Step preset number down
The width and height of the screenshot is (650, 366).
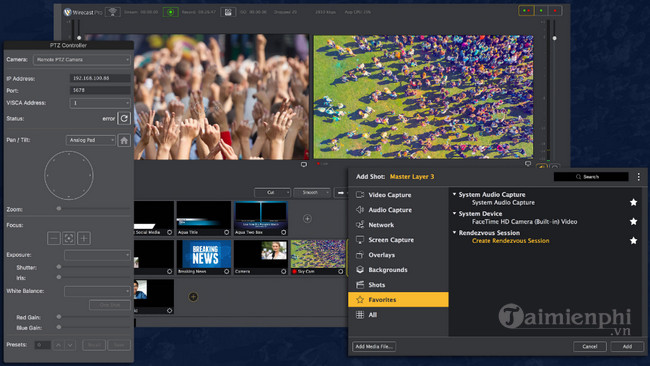point(70,345)
